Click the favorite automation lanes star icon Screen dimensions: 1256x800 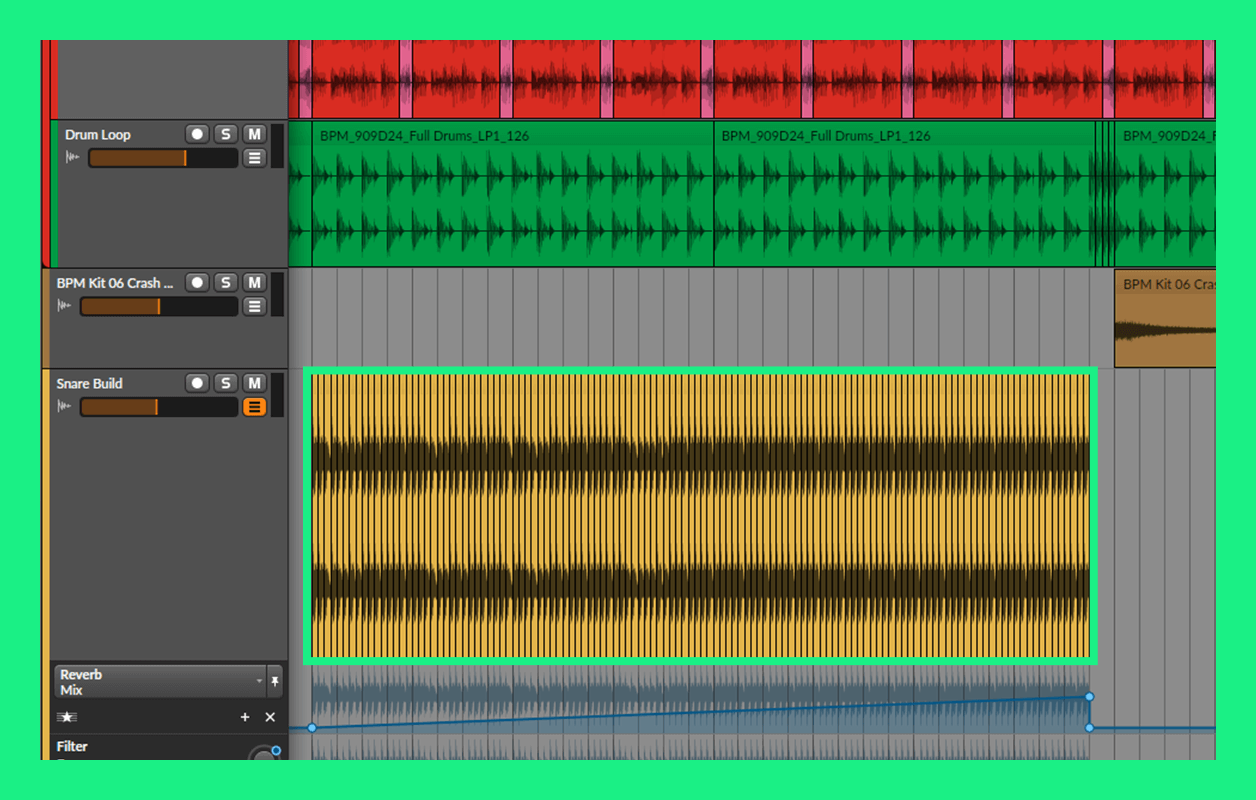click(67, 717)
